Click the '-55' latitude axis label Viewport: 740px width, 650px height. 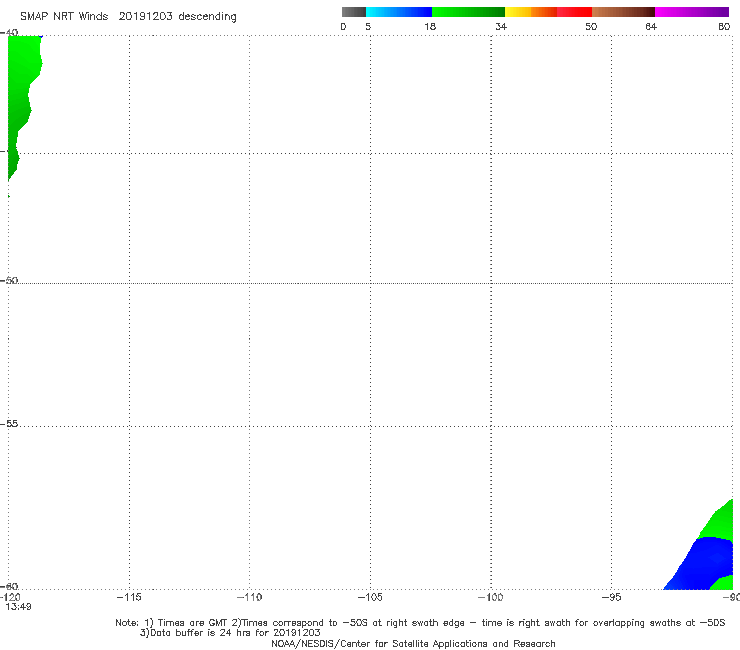click(9, 424)
